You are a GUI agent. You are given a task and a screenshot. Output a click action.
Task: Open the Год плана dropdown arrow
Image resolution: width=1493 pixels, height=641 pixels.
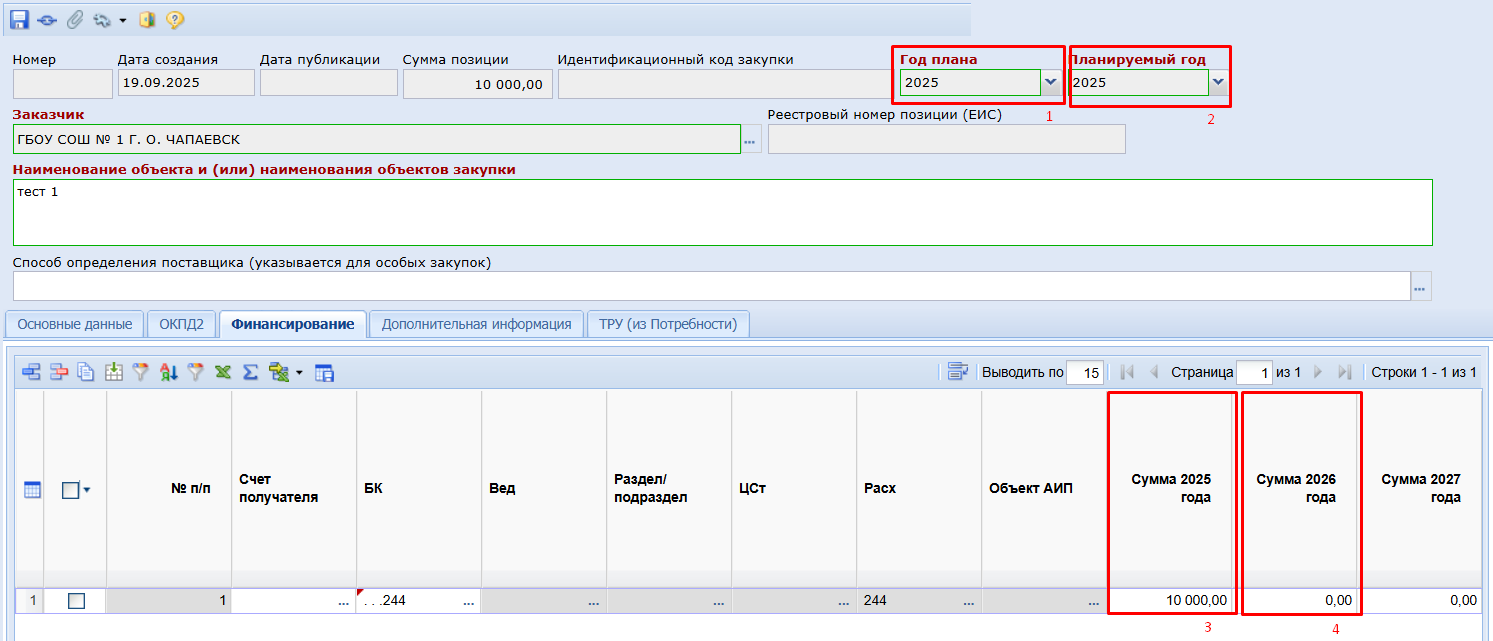[x=1050, y=83]
